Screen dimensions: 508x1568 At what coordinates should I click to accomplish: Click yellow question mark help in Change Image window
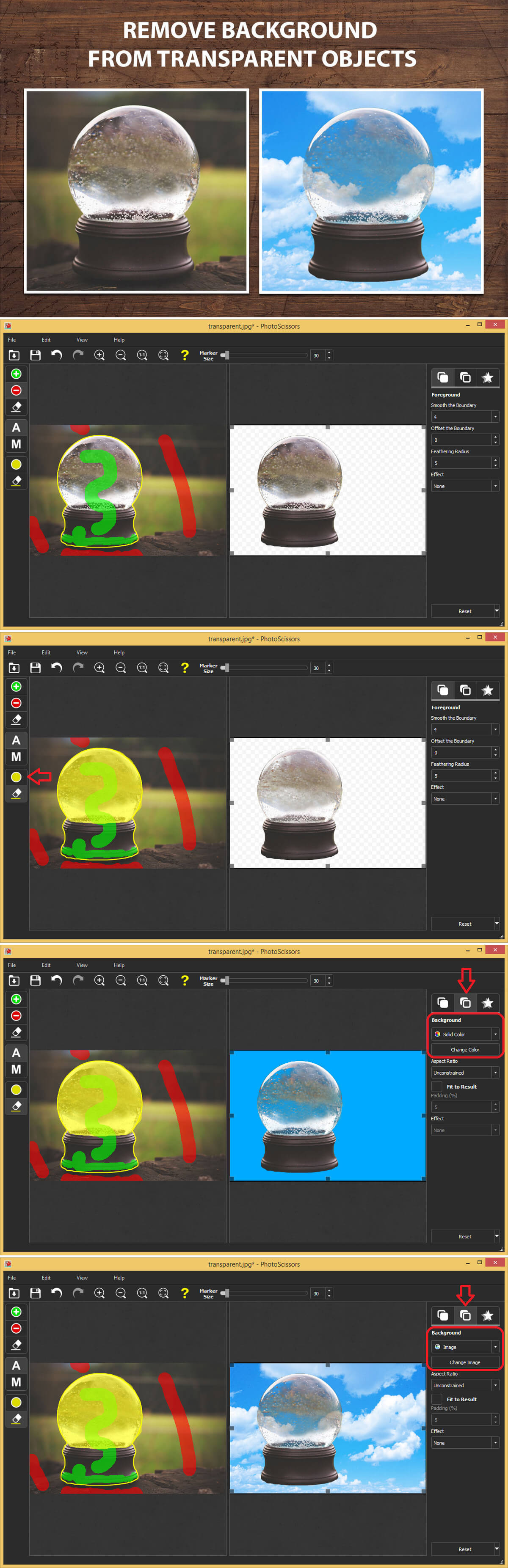point(185,1293)
